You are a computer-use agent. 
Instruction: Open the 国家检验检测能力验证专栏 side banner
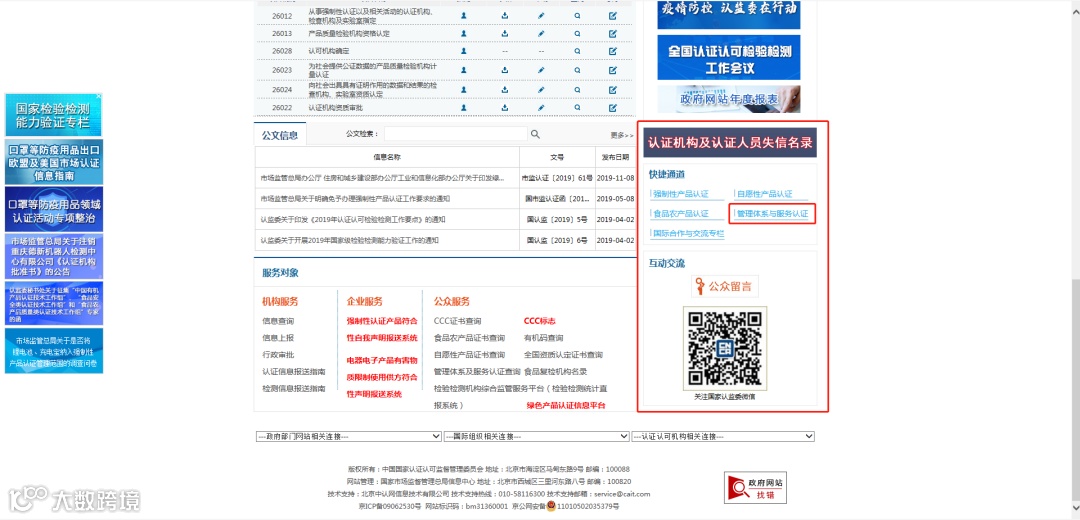54,115
